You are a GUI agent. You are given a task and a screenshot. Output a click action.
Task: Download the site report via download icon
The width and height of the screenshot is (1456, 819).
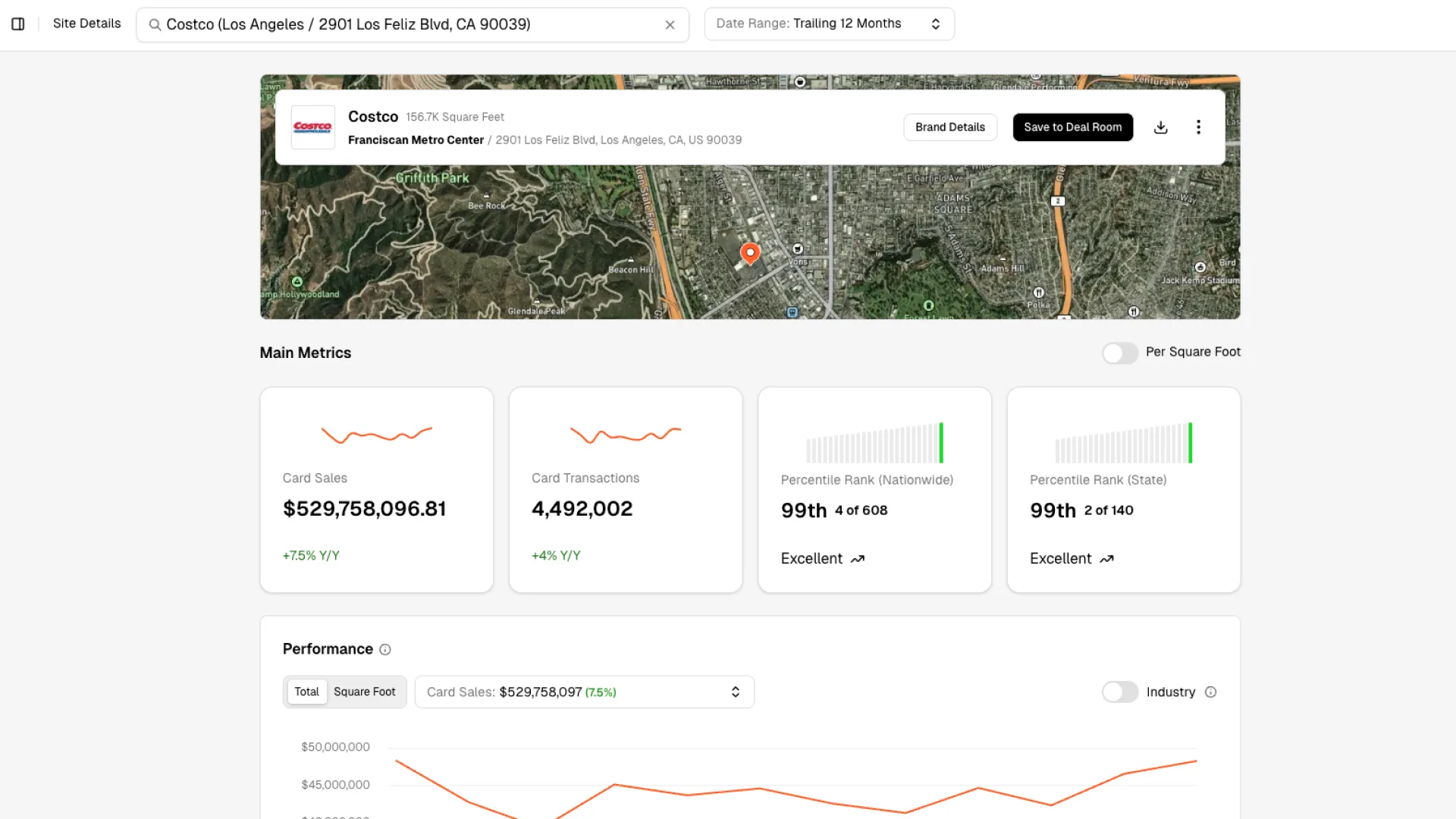click(1160, 127)
